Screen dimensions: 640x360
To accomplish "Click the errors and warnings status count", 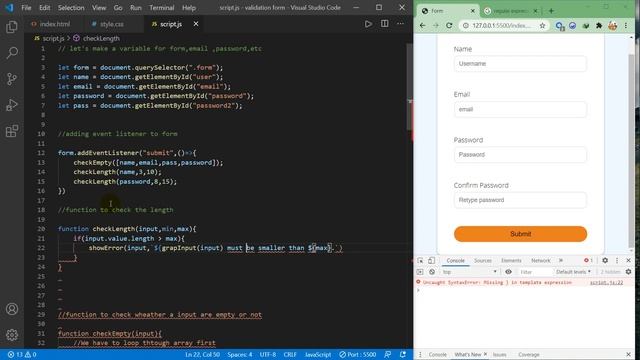I will tap(22, 354).
